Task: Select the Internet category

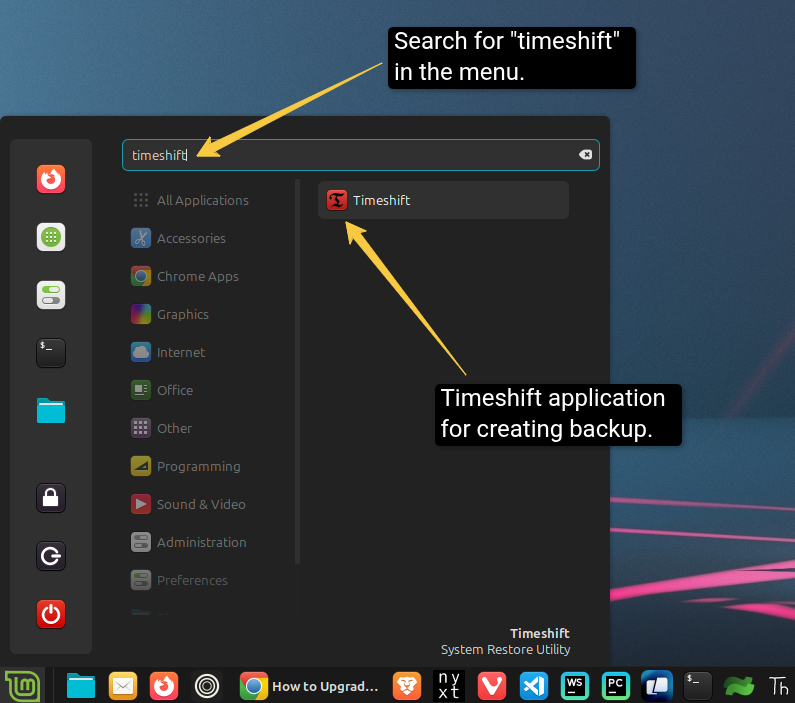Action: (168, 352)
